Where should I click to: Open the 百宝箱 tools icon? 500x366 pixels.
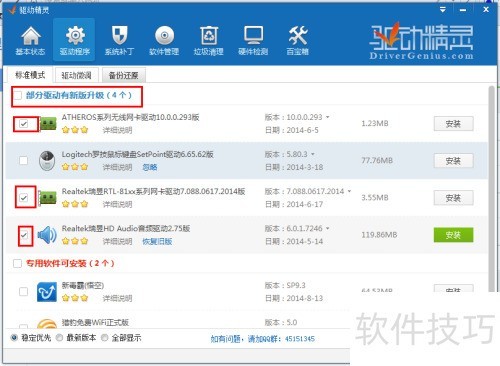click(x=298, y=40)
